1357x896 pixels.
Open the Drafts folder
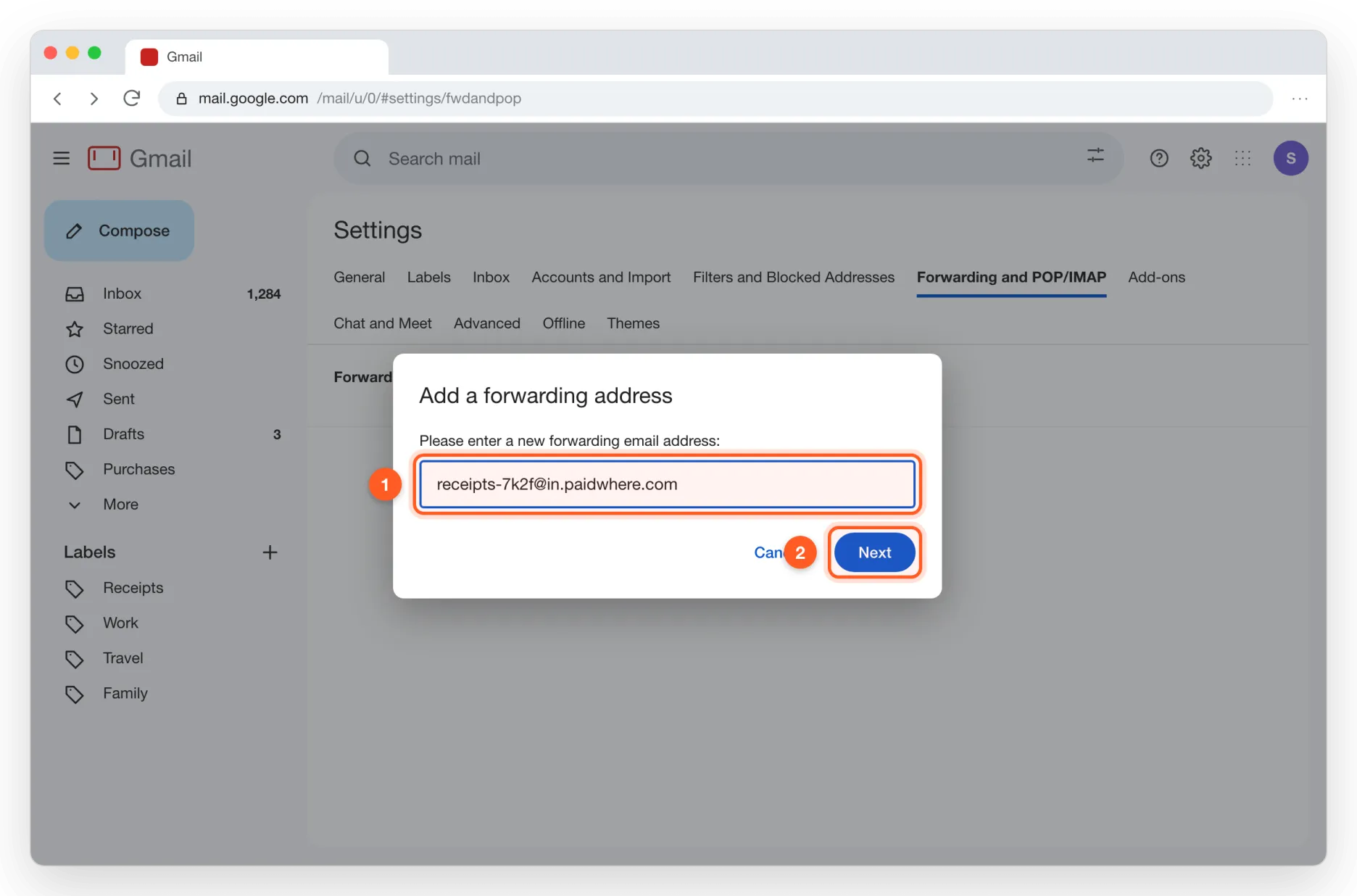[123, 434]
